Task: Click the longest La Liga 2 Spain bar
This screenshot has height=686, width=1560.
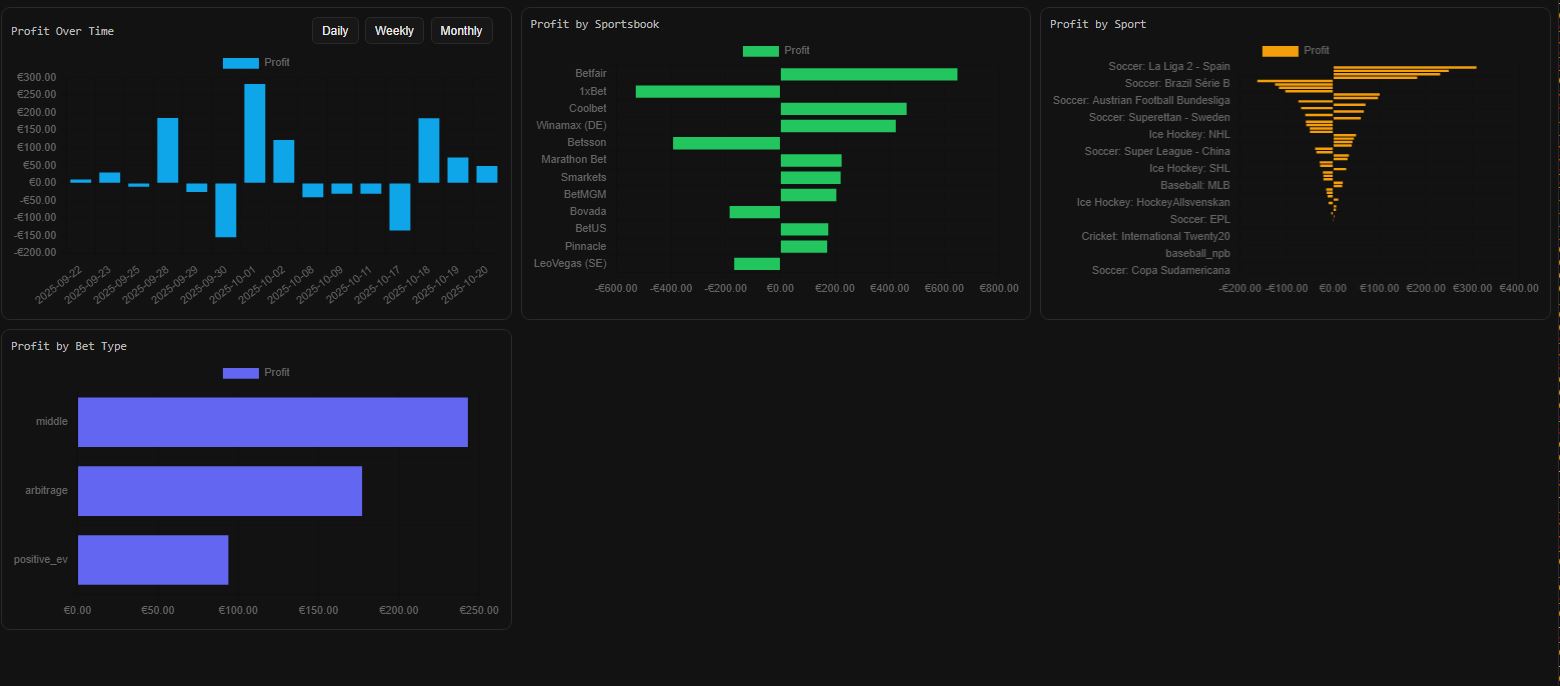Action: [1404, 67]
